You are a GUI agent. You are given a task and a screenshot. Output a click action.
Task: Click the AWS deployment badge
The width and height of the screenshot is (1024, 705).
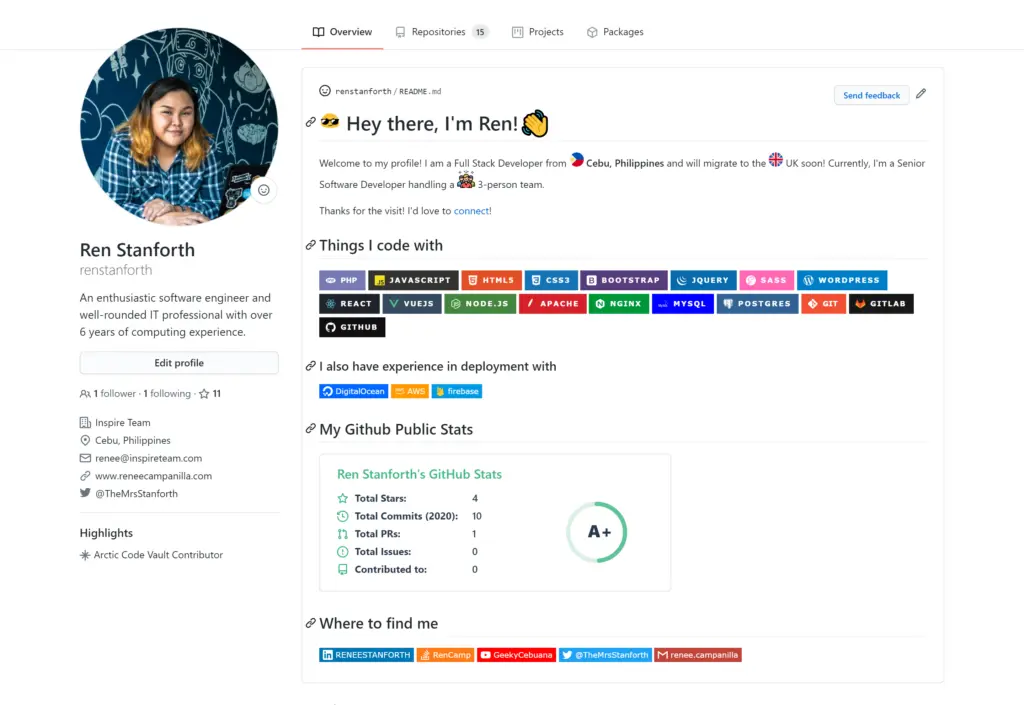coord(410,391)
